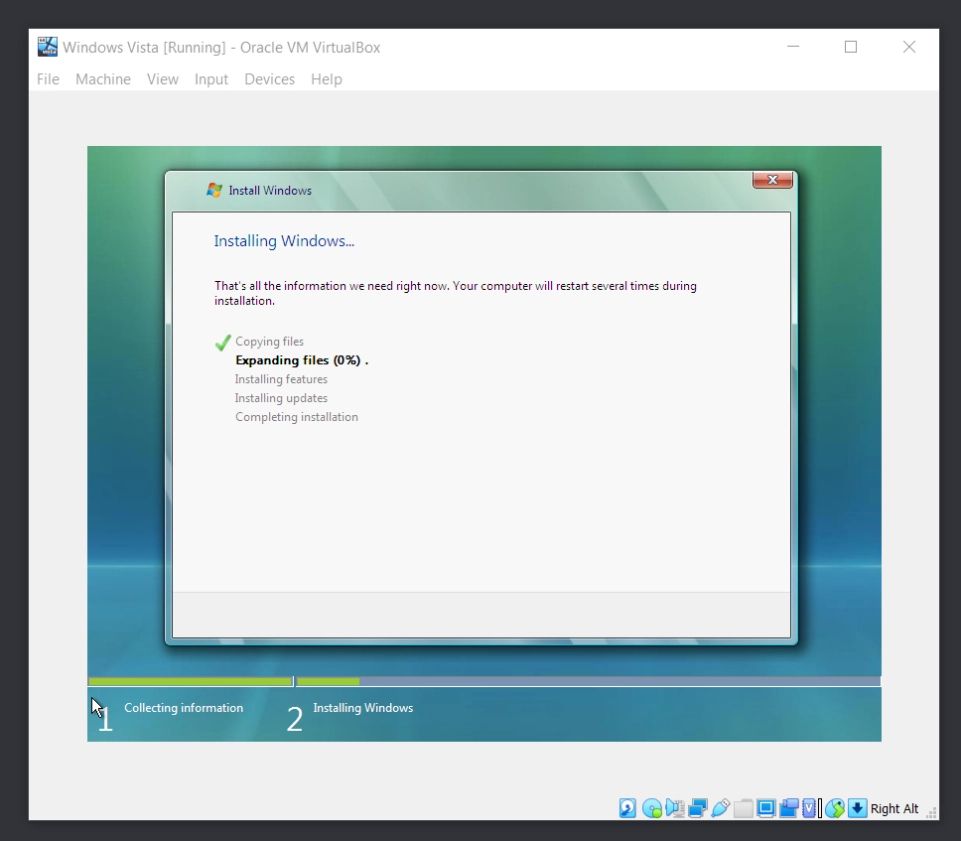The width and height of the screenshot is (961, 841).
Task: Click the optical disc drive status icon
Action: (652, 809)
